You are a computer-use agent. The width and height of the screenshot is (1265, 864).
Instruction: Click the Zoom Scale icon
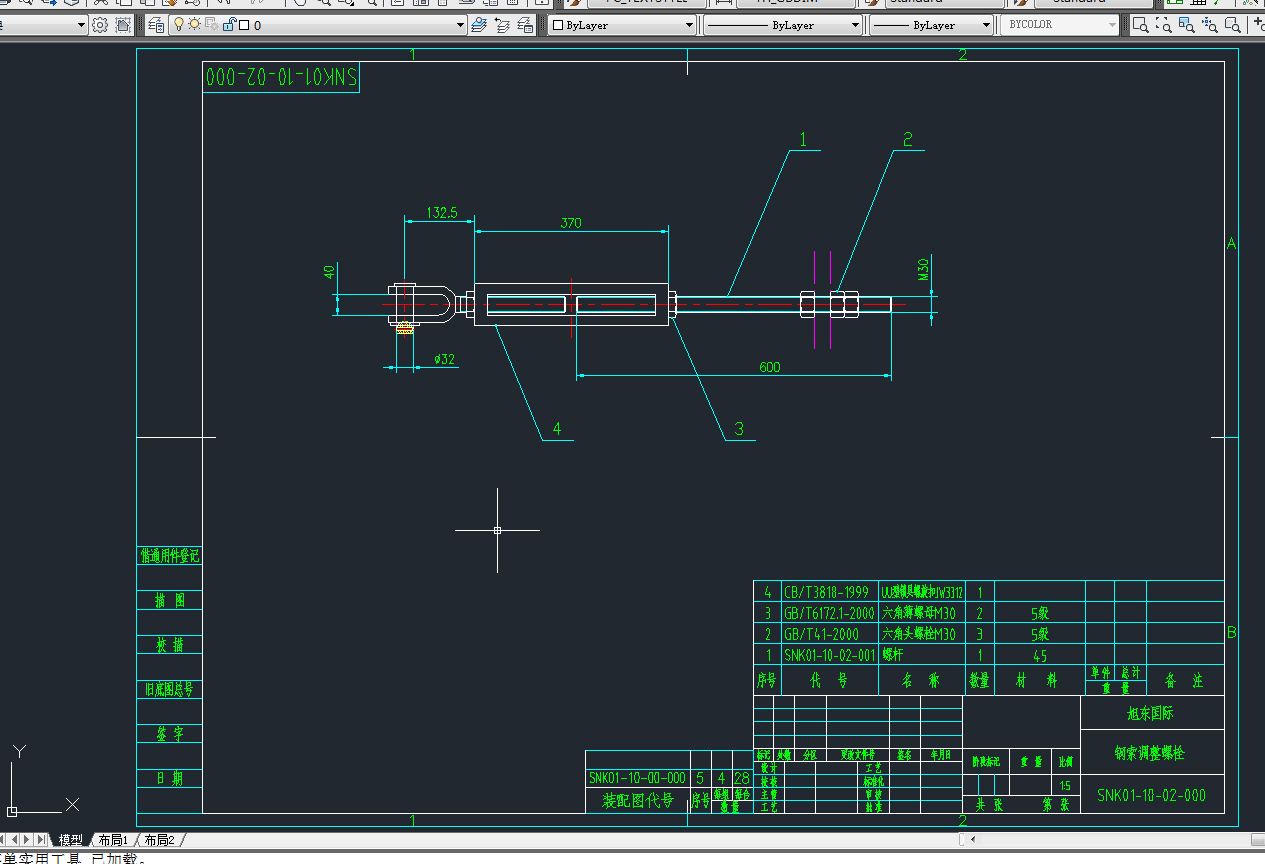1186,25
